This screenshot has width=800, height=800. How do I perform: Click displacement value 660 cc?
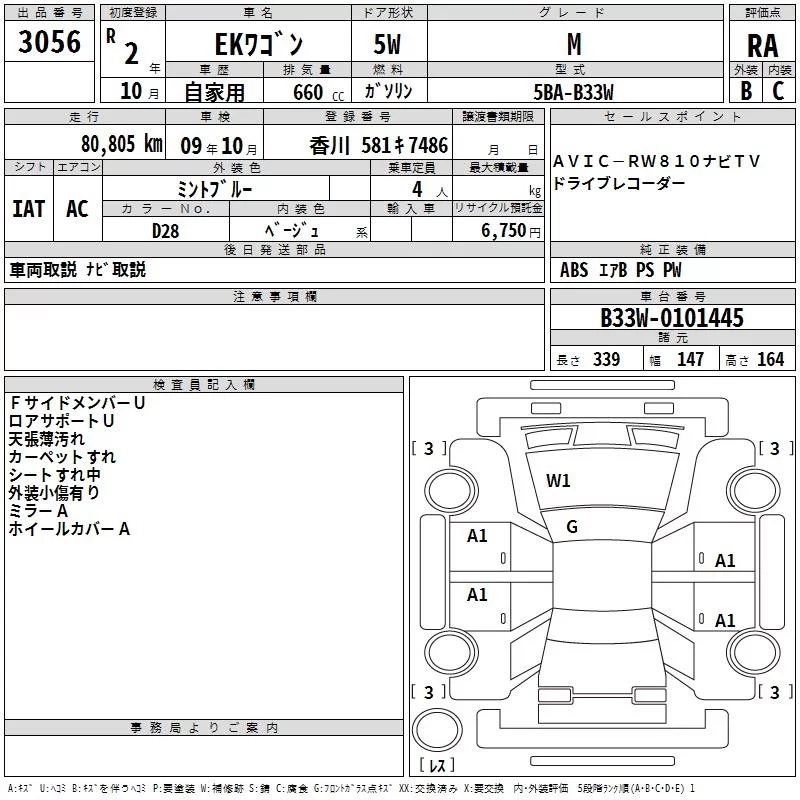coord(318,93)
